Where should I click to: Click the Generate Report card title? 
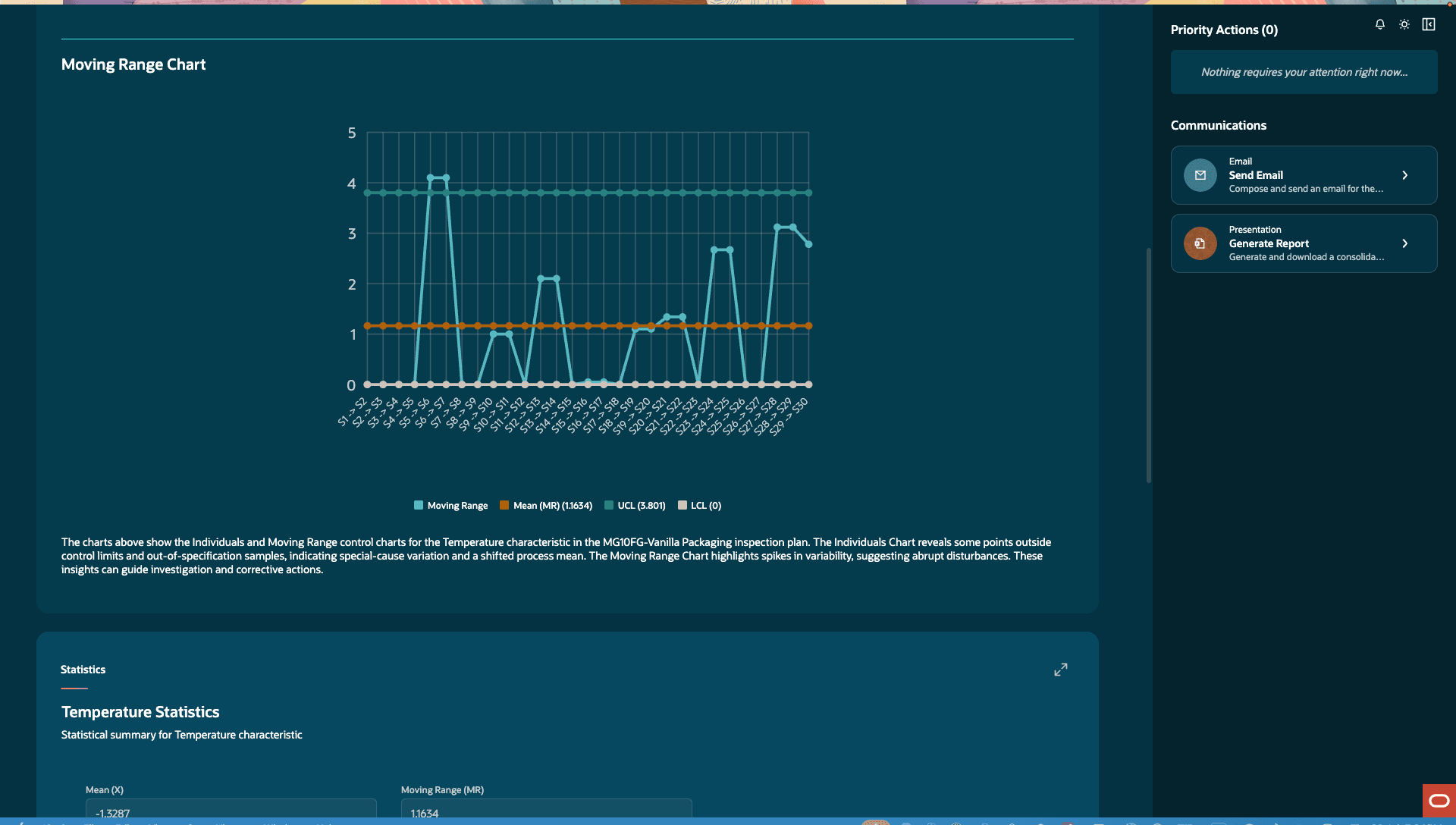pos(1269,243)
